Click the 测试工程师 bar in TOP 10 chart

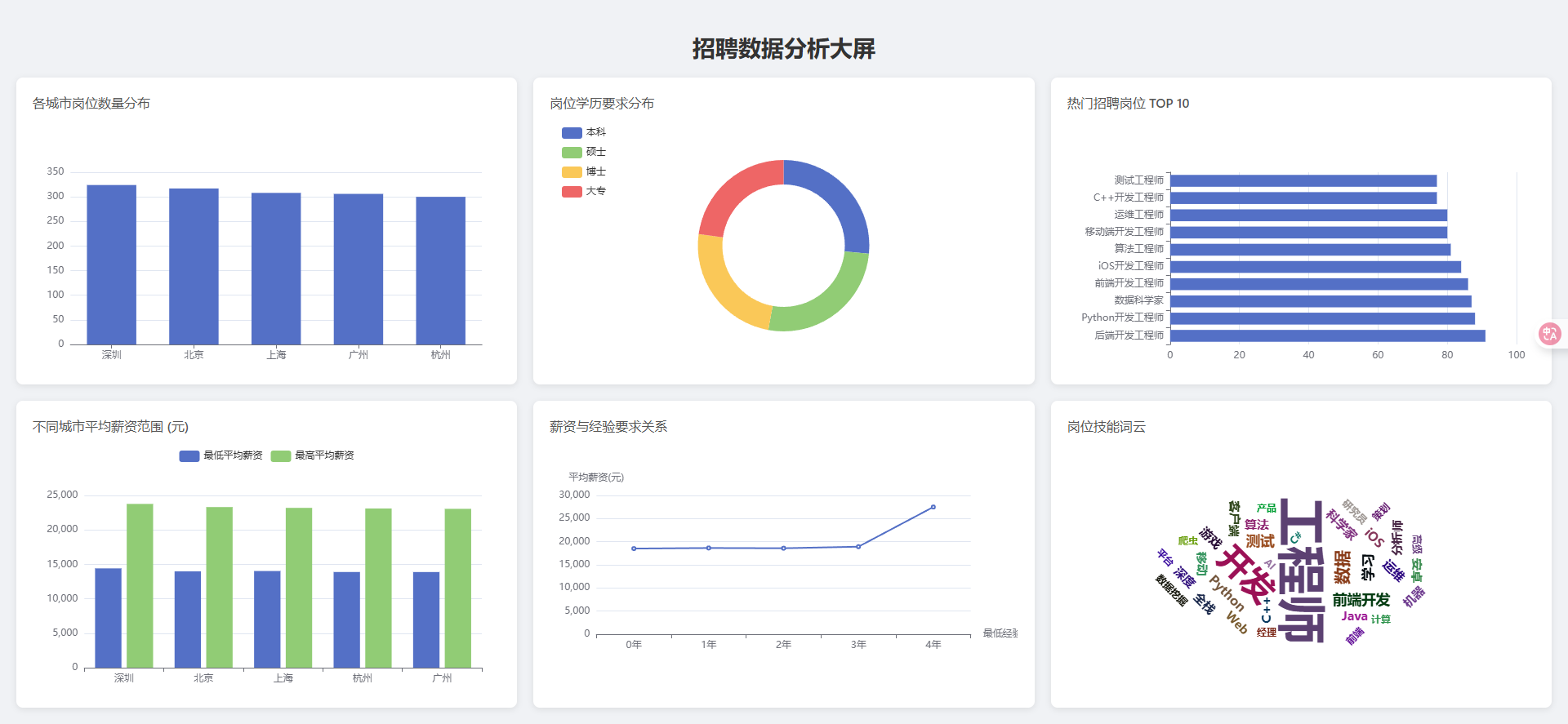pyautogui.click(x=1303, y=180)
